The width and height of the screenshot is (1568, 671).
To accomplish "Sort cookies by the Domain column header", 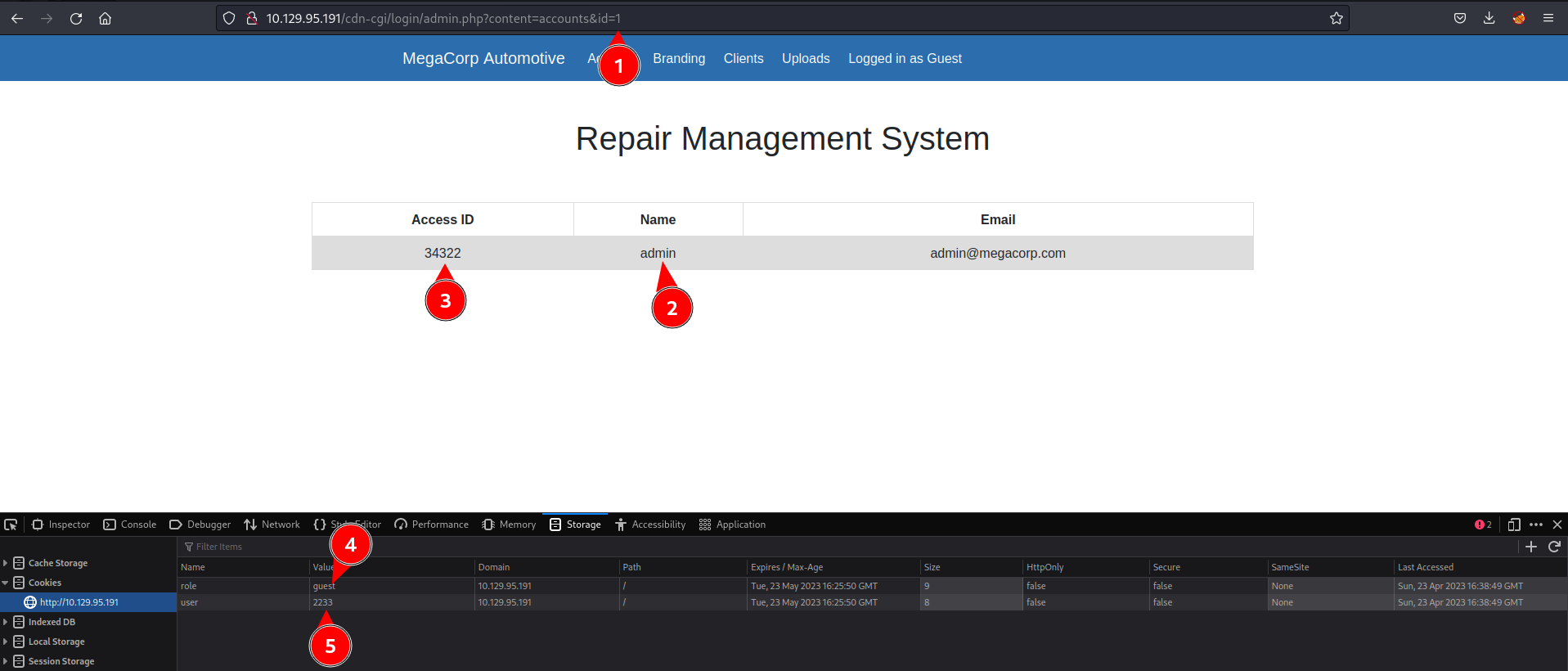I will pyautogui.click(x=546, y=567).
